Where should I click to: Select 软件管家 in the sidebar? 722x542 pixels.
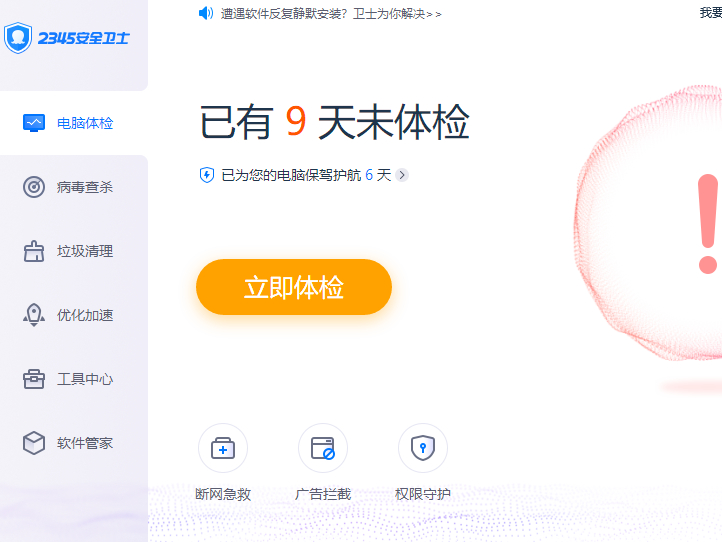coord(74,443)
